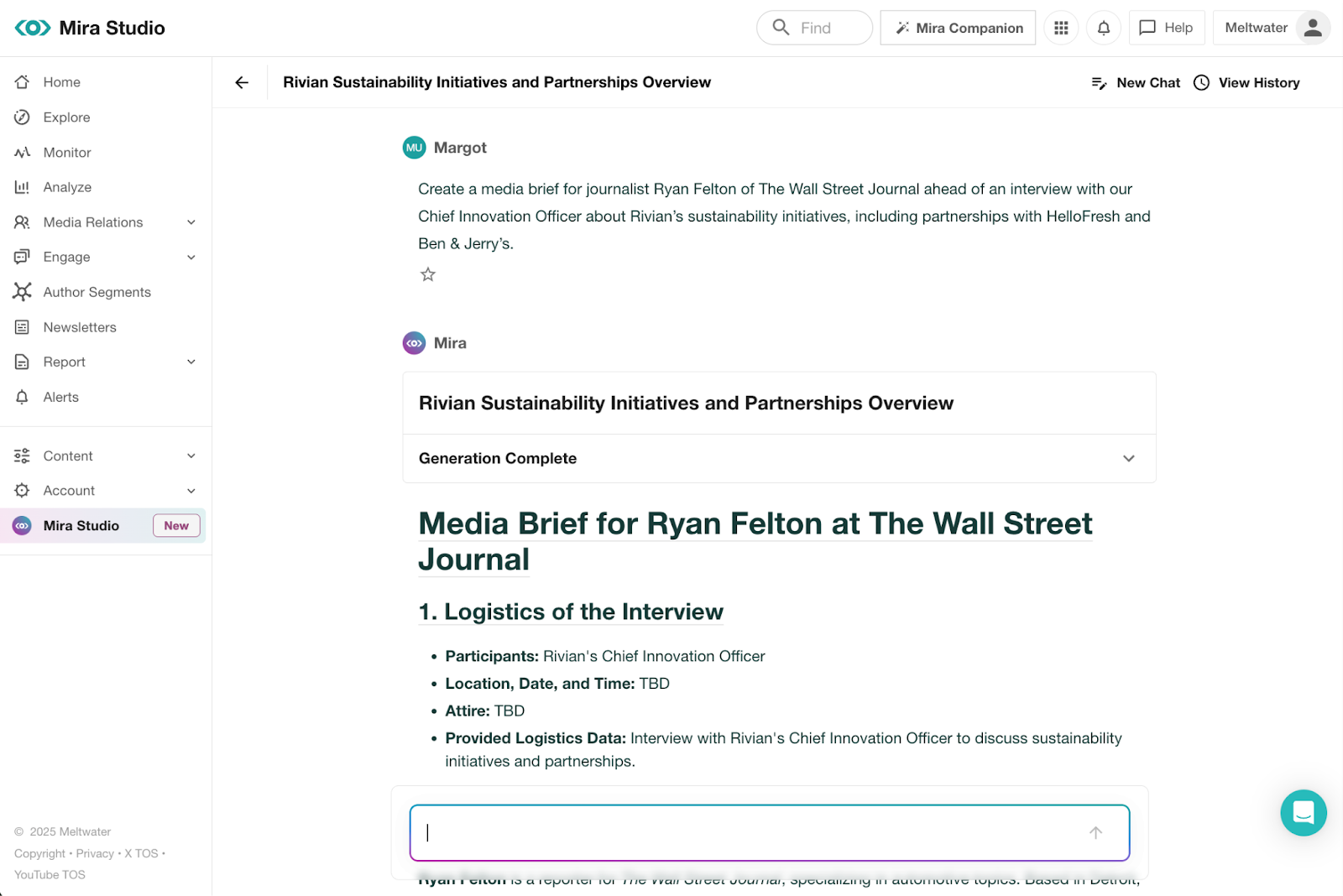
Task: Click the "Attire: TBD" bullet text
Action: pos(484,711)
